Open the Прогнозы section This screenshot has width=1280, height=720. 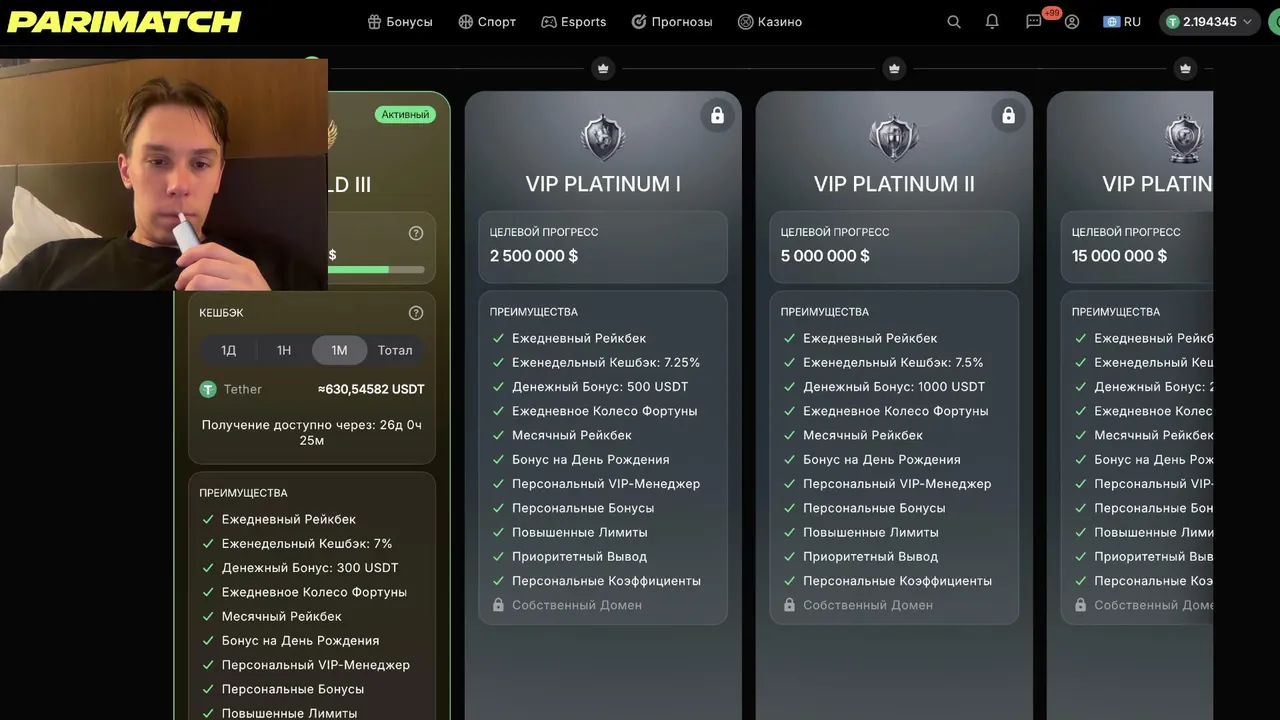[672, 22]
